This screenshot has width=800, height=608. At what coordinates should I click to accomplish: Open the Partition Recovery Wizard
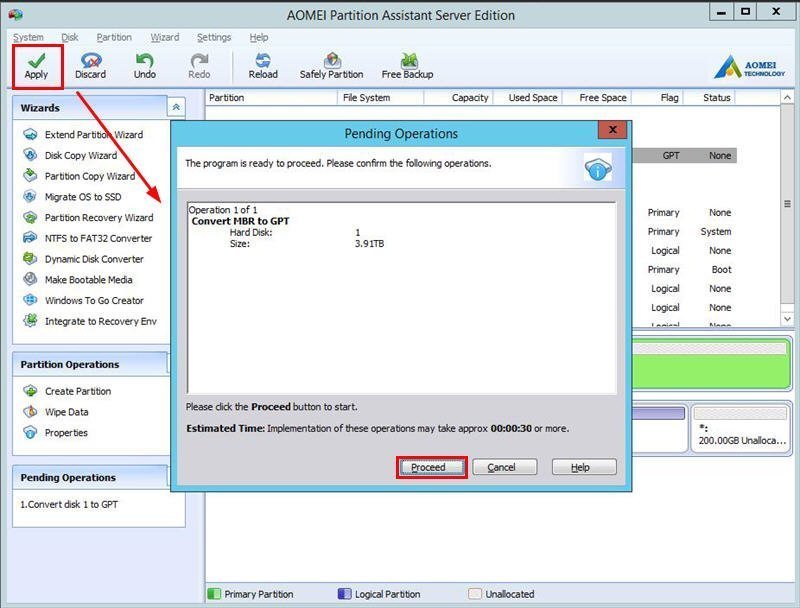[x=99, y=218]
